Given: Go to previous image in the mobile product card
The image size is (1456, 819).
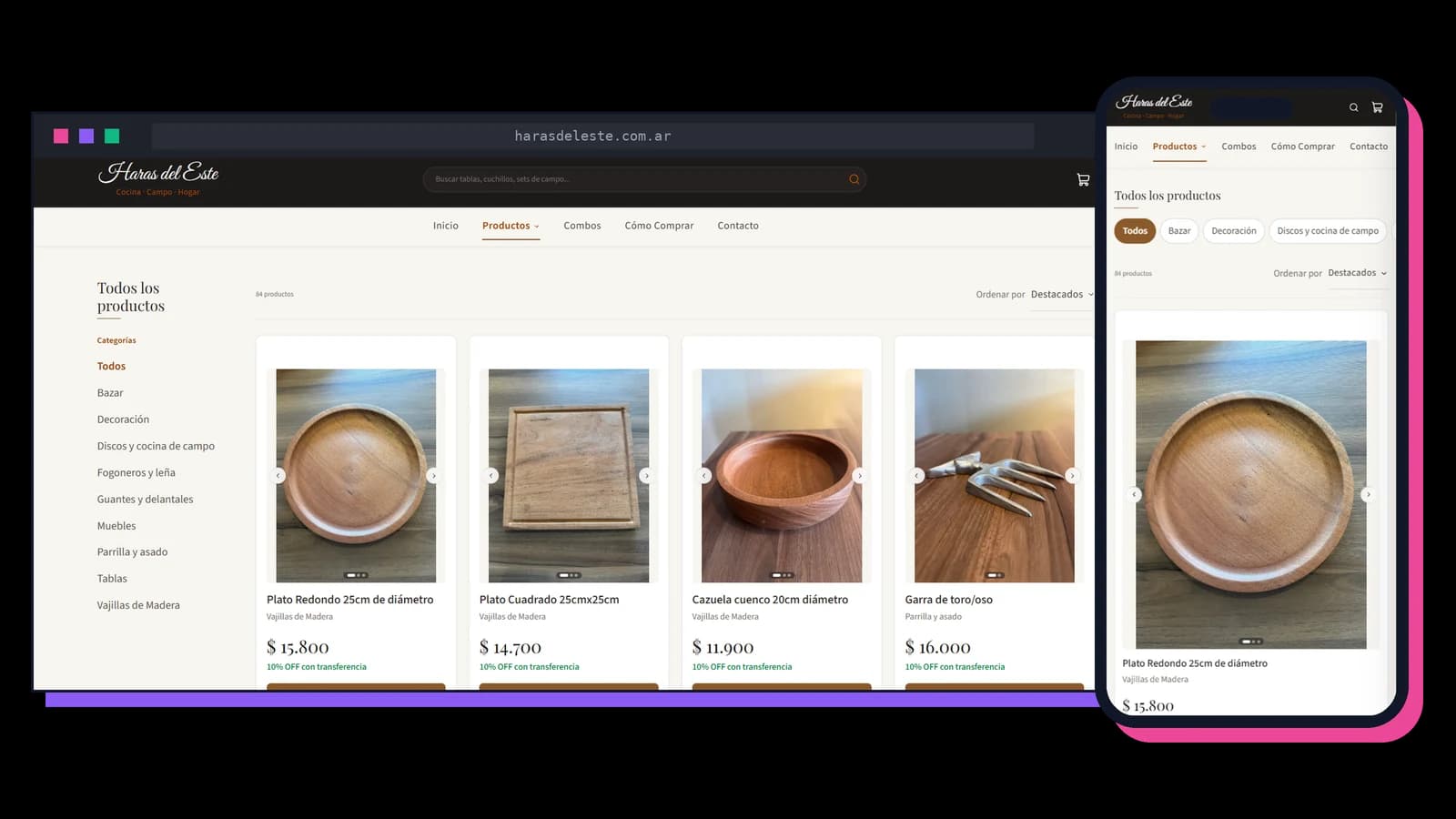Looking at the screenshot, I should 1134,494.
